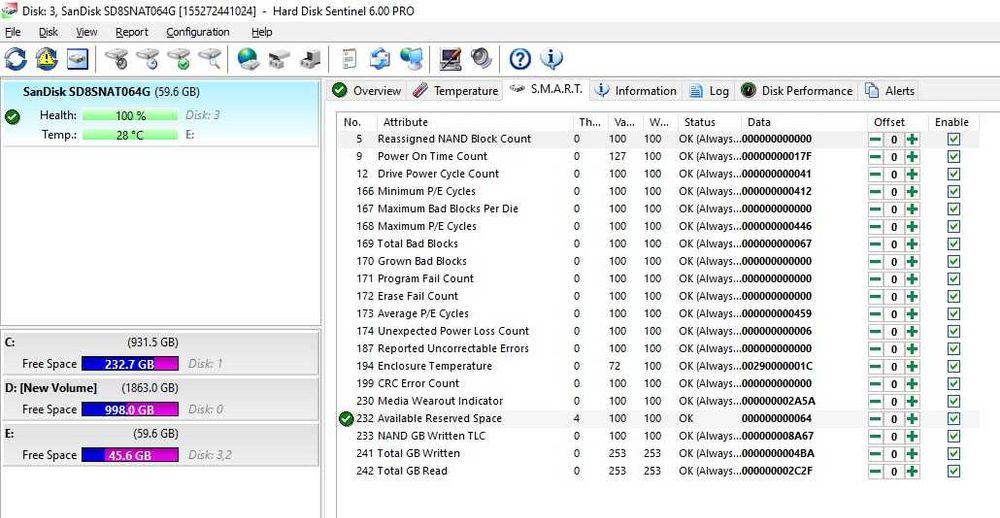Increase offset for Grown Bad Blocks
Image resolution: width=1000 pixels, height=518 pixels.
913,262
